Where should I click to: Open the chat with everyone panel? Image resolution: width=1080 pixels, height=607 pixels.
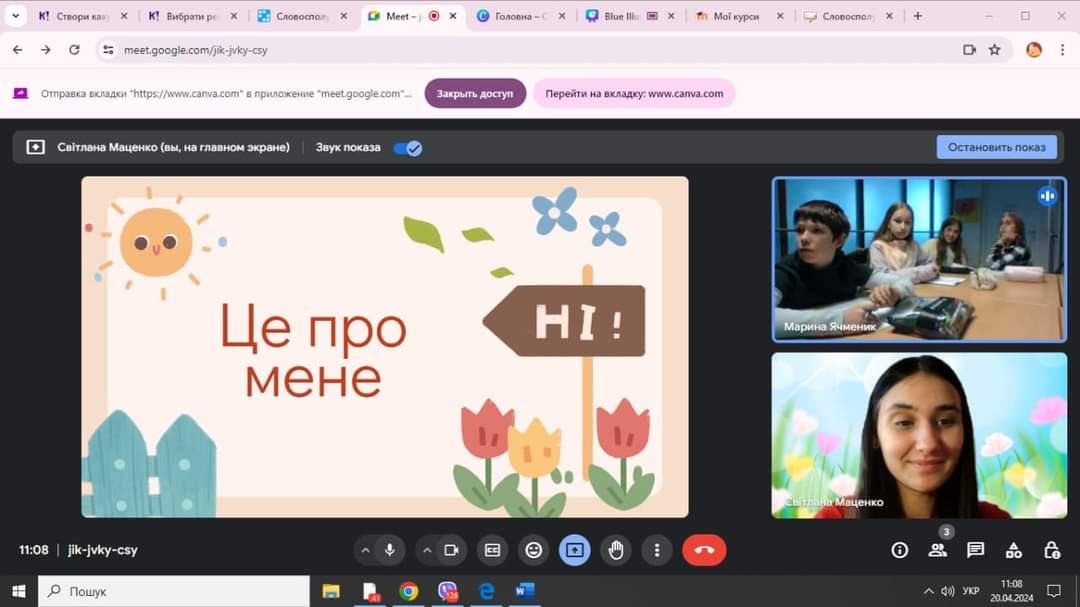(x=976, y=550)
